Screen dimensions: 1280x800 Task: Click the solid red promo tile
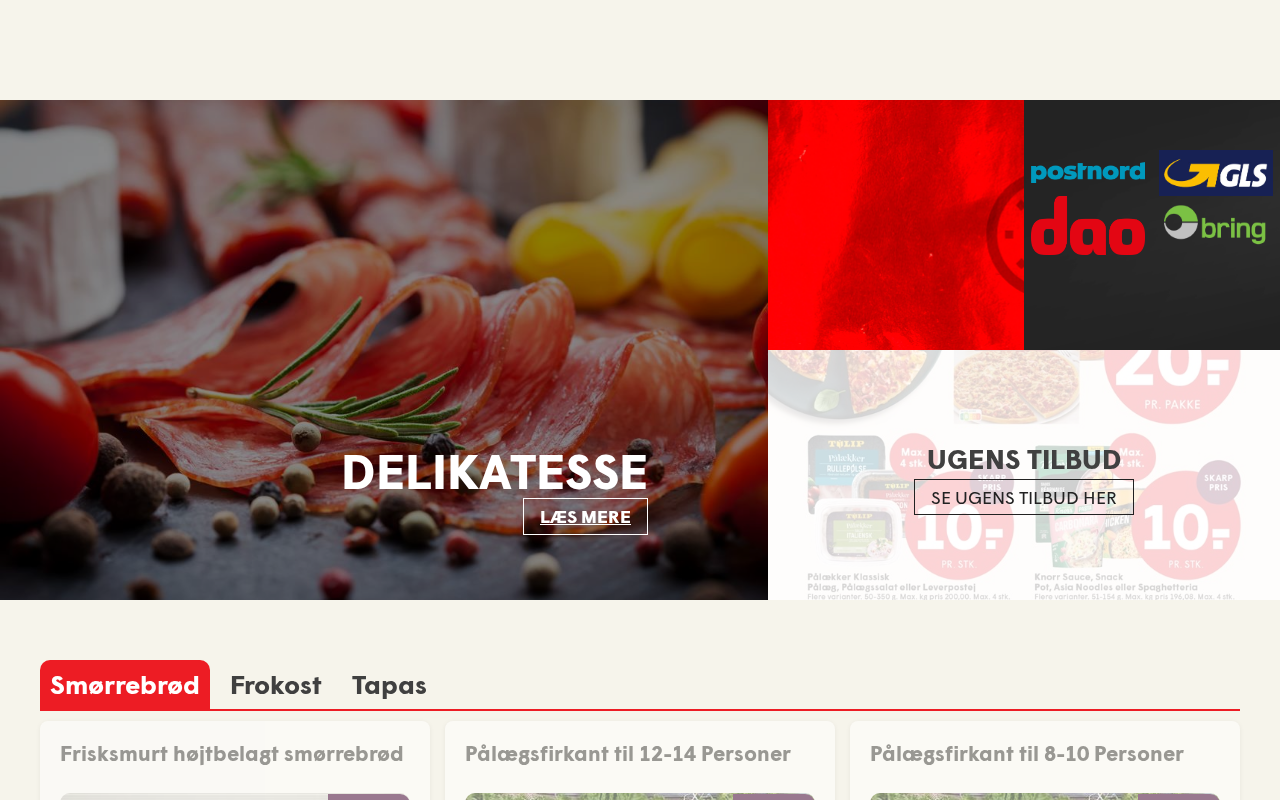(x=896, y=225)
